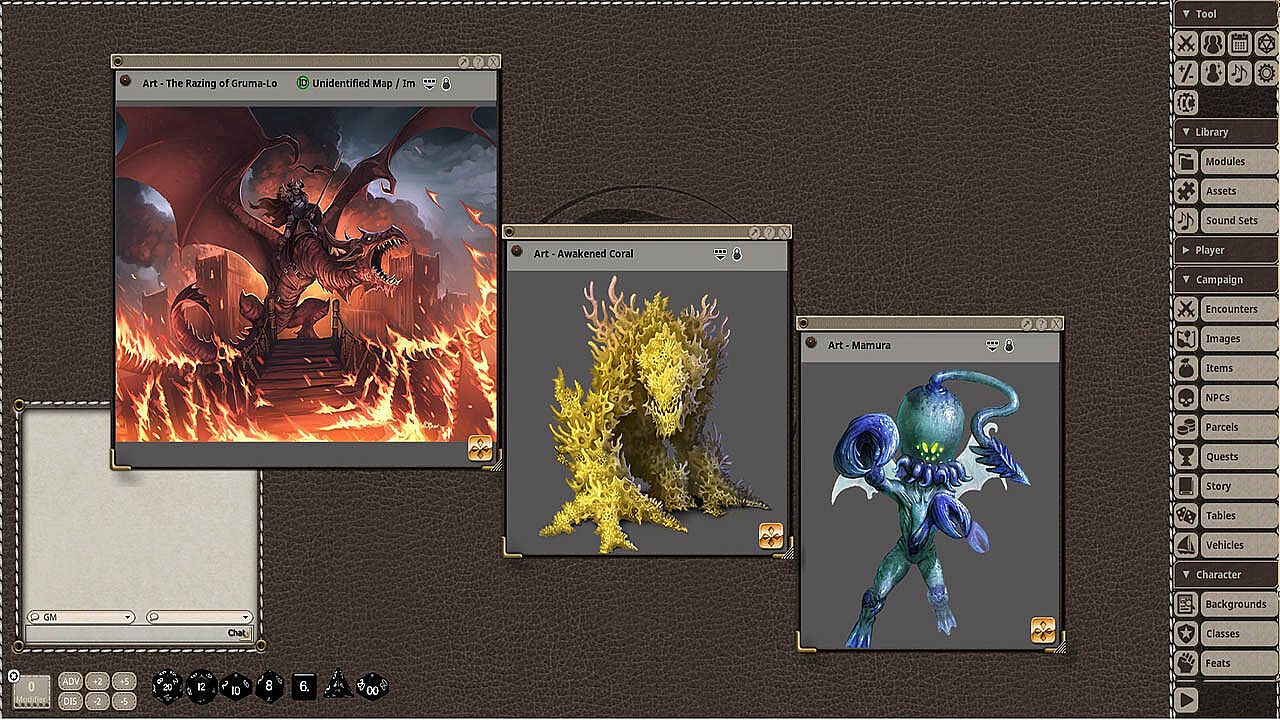Click the +5 modifier button
Image resolution: width=1280 pixels, height=720 pixels.
[123, 681]
